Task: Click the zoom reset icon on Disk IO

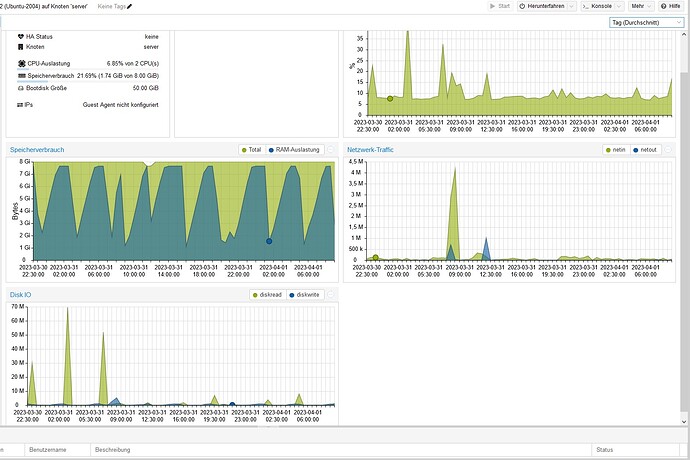Action: coord(330,294)
